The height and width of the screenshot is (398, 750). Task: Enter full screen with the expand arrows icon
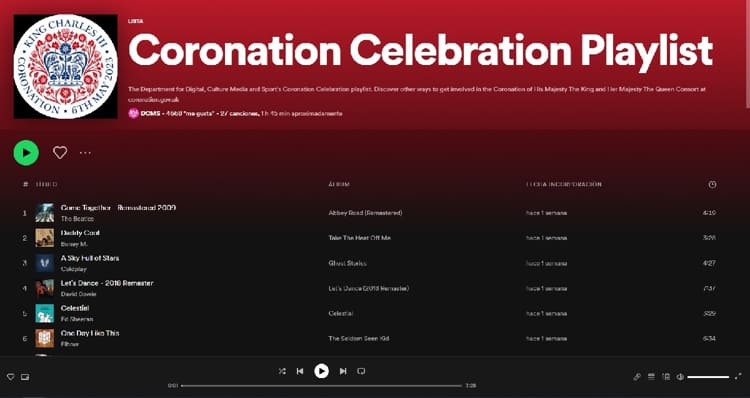738,376
